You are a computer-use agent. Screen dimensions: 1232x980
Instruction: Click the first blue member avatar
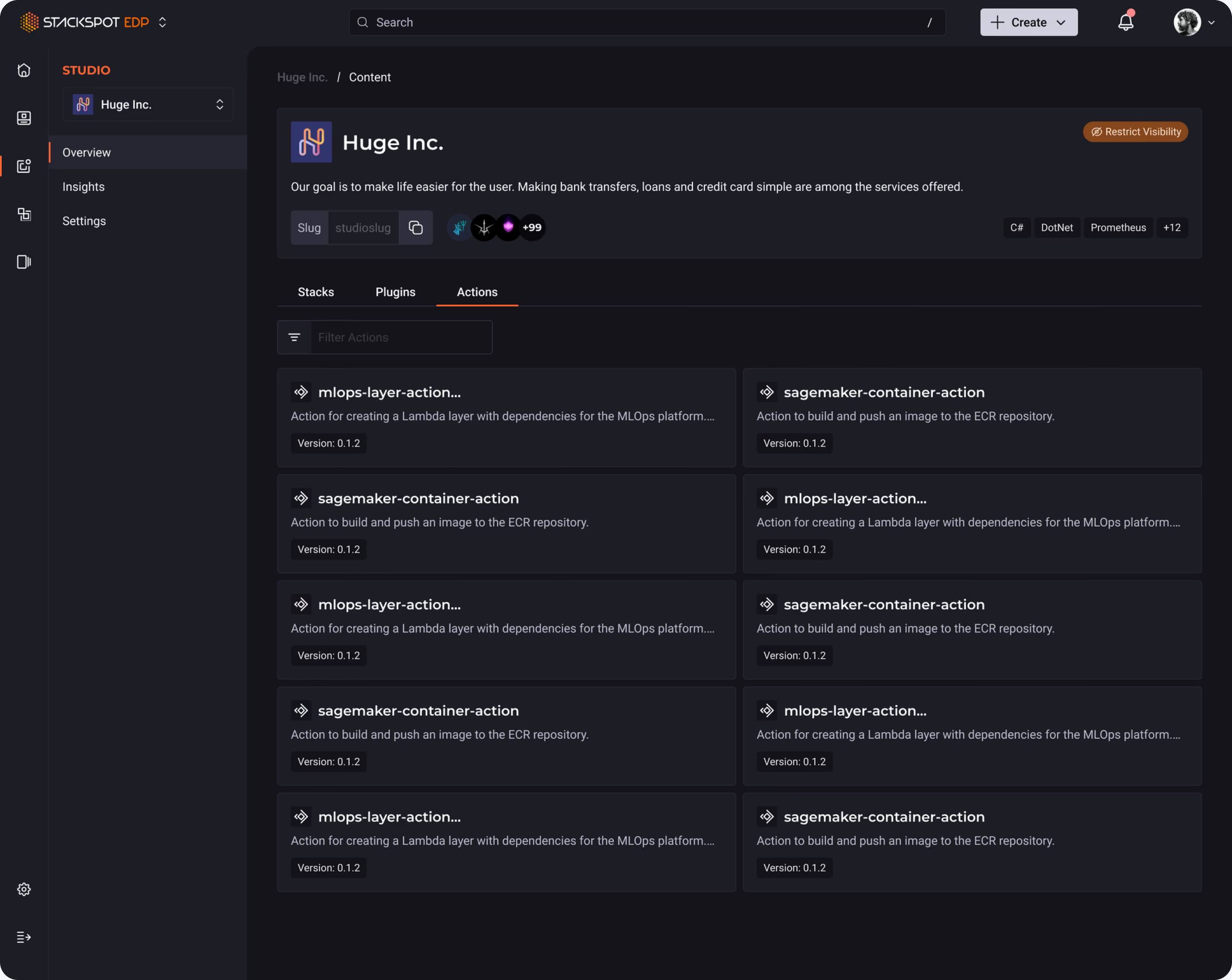tap(459, 228)
